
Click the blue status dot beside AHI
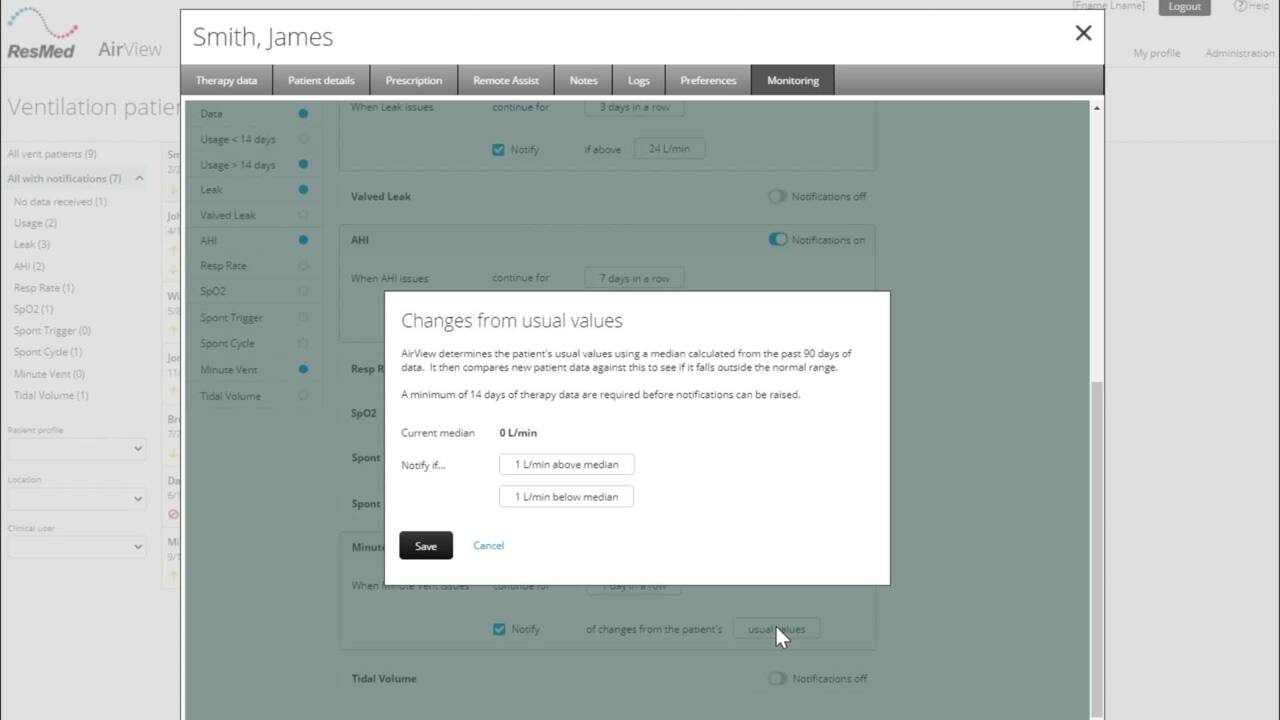coord(303,240)
